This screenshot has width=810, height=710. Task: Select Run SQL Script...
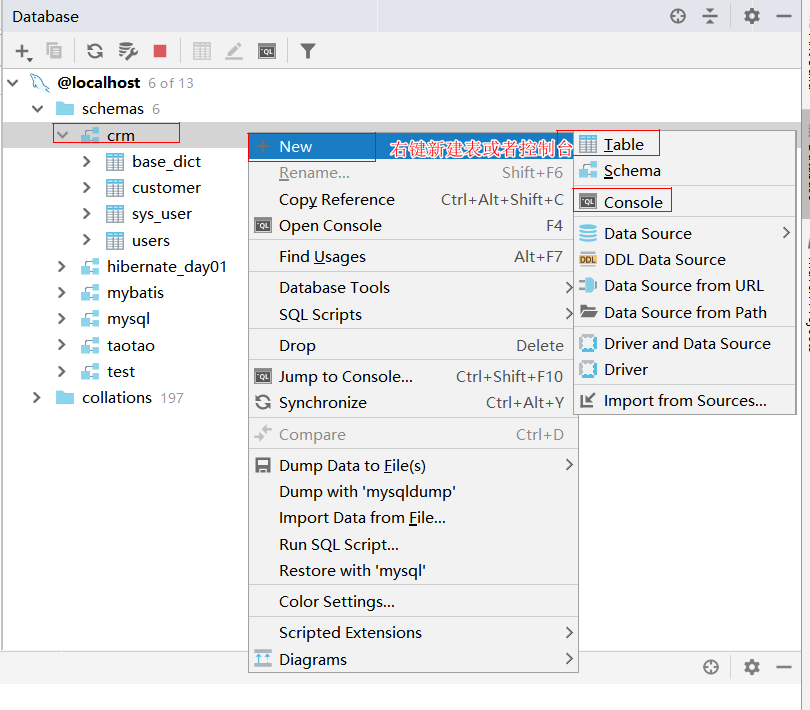[x=413, y=545]
